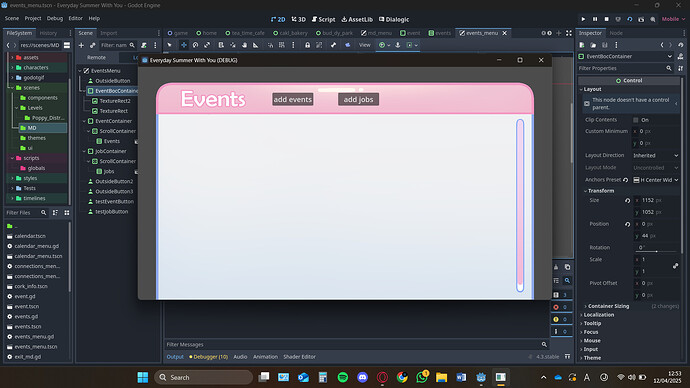This screenshot has height=388, width=690.
Task: Expand the assets folder
Action: (12, 58)
